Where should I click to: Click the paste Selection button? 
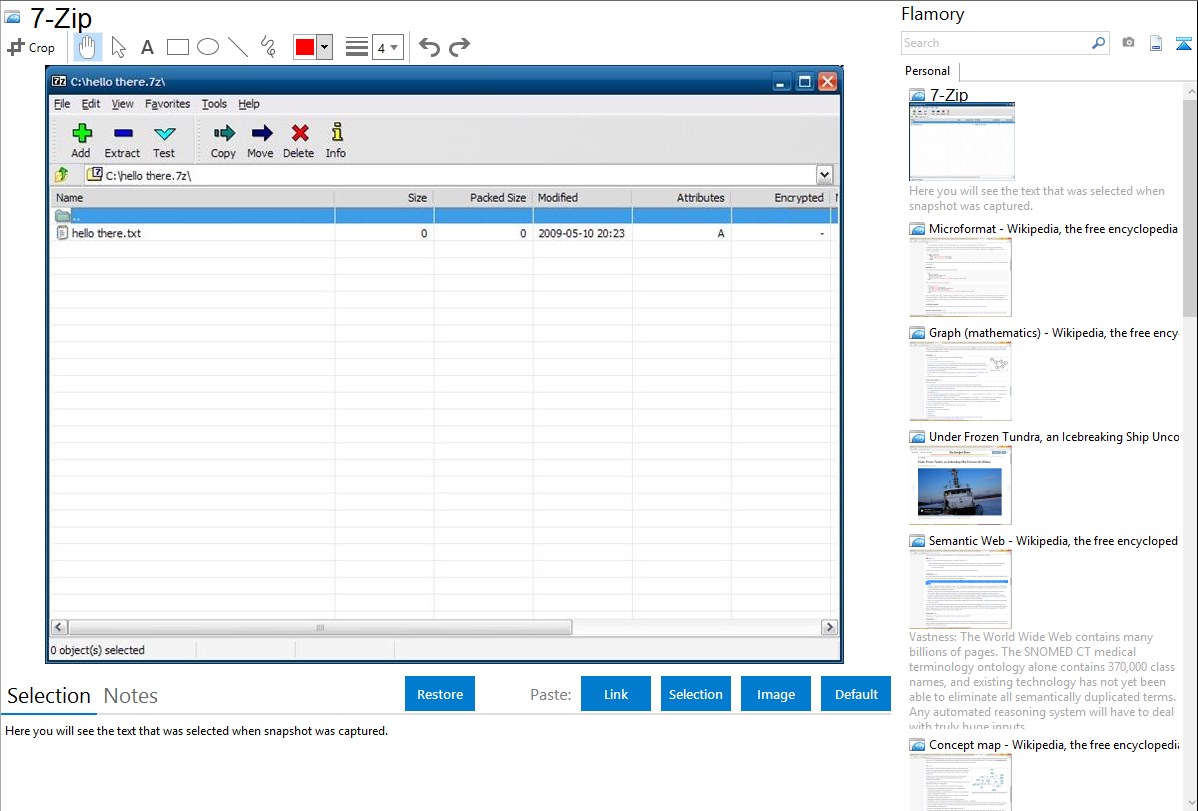(x=696, y=694)
